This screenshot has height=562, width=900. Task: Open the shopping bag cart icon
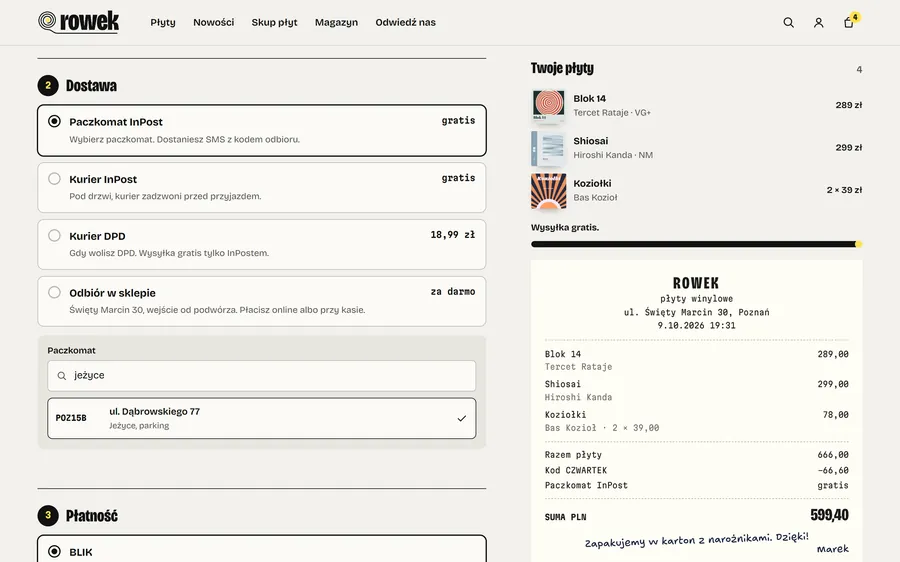(848, 22)
